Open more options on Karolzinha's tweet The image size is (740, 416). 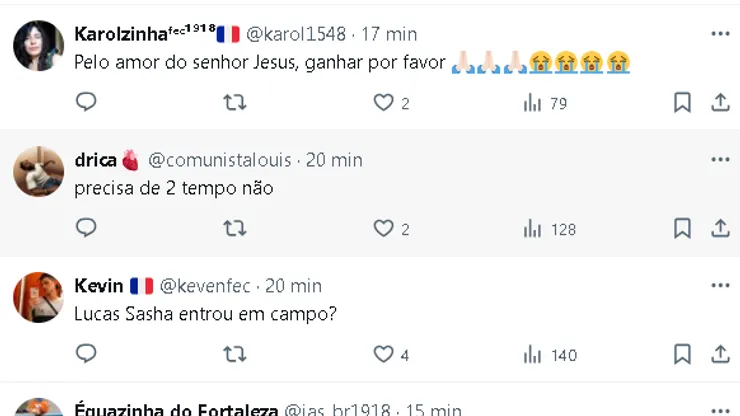720,33
